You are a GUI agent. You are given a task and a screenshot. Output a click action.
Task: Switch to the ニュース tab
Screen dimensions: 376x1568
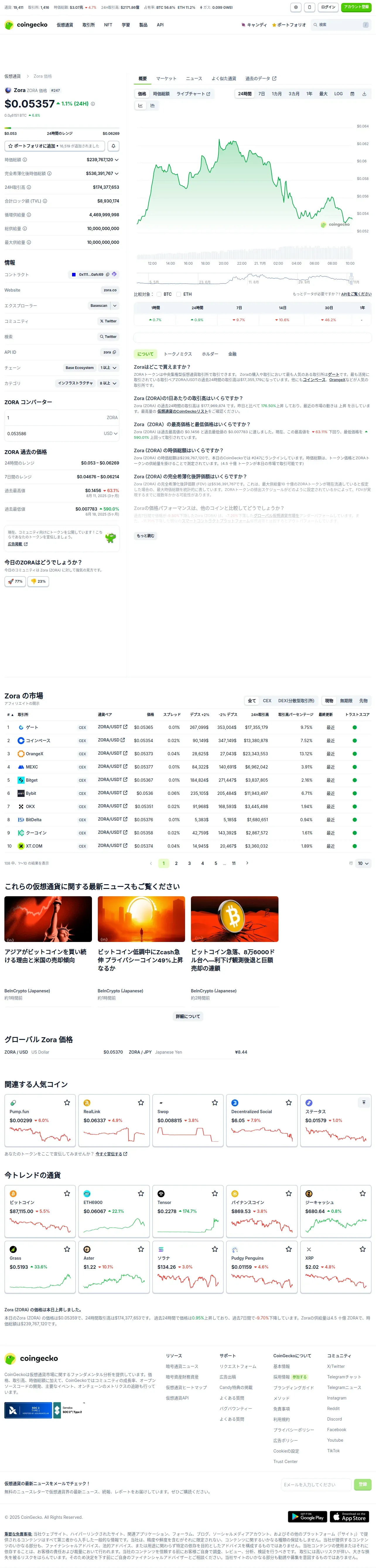coord(194,79)
